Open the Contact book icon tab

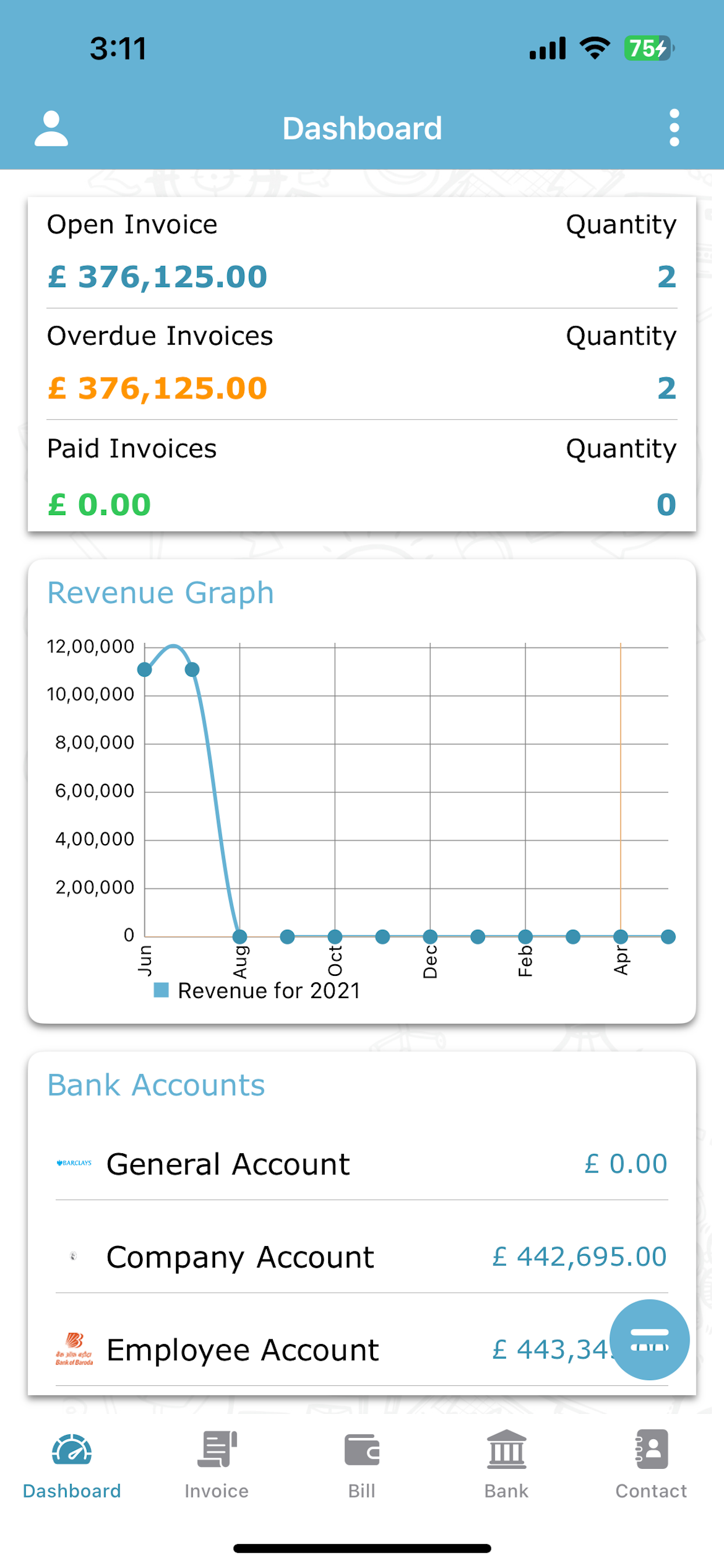651,1448
